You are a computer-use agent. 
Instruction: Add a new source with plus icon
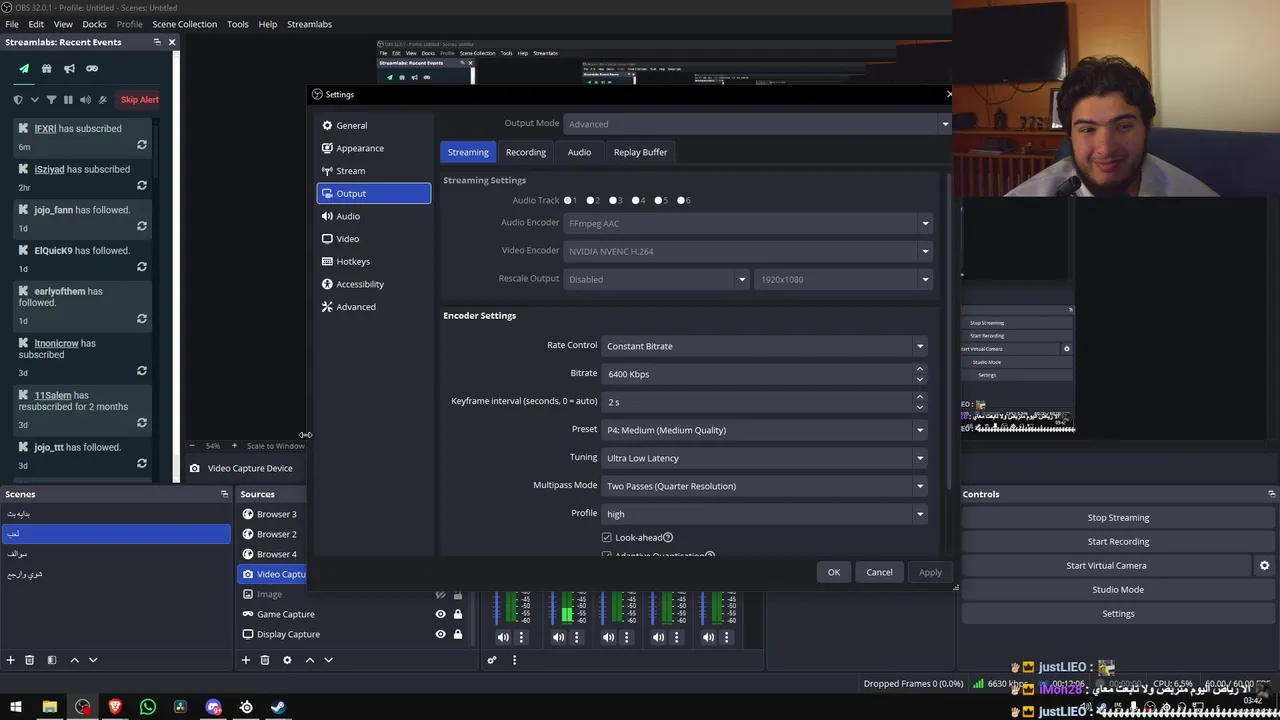point(246,660)
